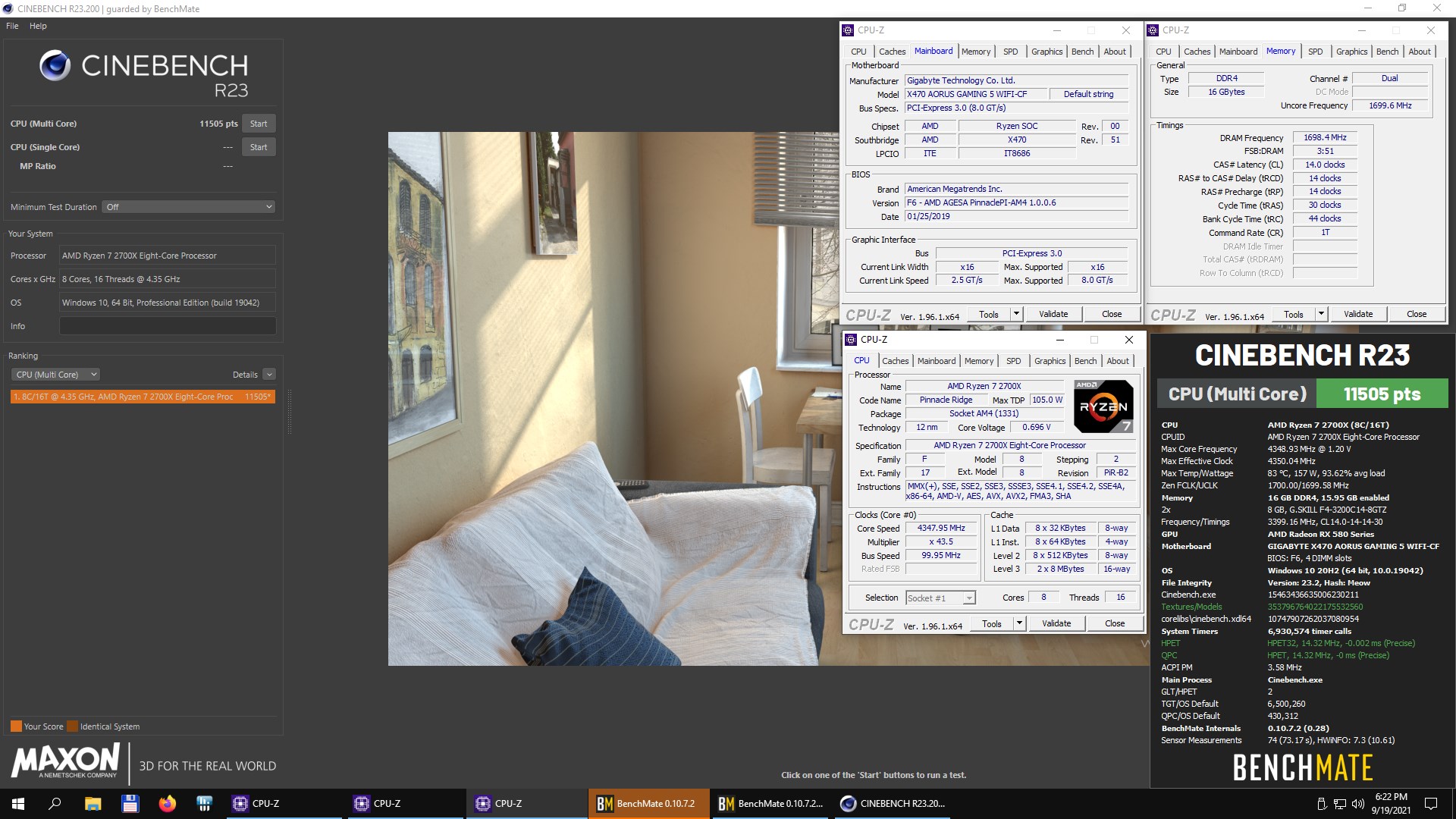Open the floppy disk app in taskbar
Image resolution: width=1456 pixels, height=819 pixels.
tap(130, 803)
